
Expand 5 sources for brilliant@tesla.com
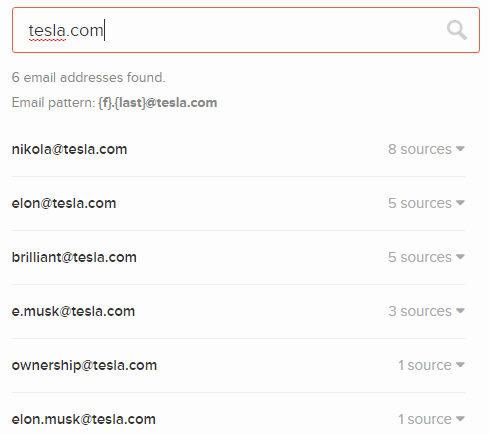(426, 257)
